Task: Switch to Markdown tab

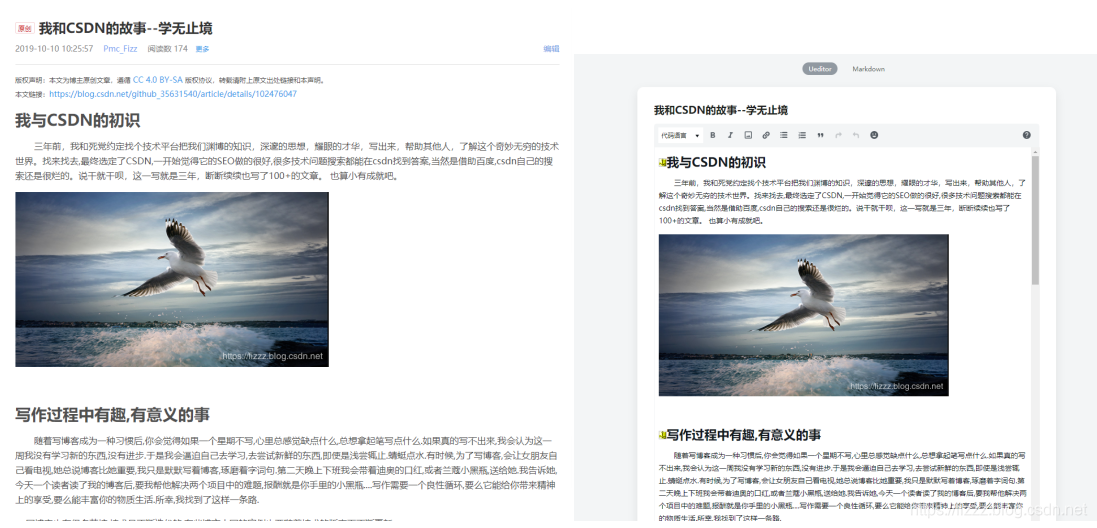Action: pyautogui.click(x=868, y=69)
